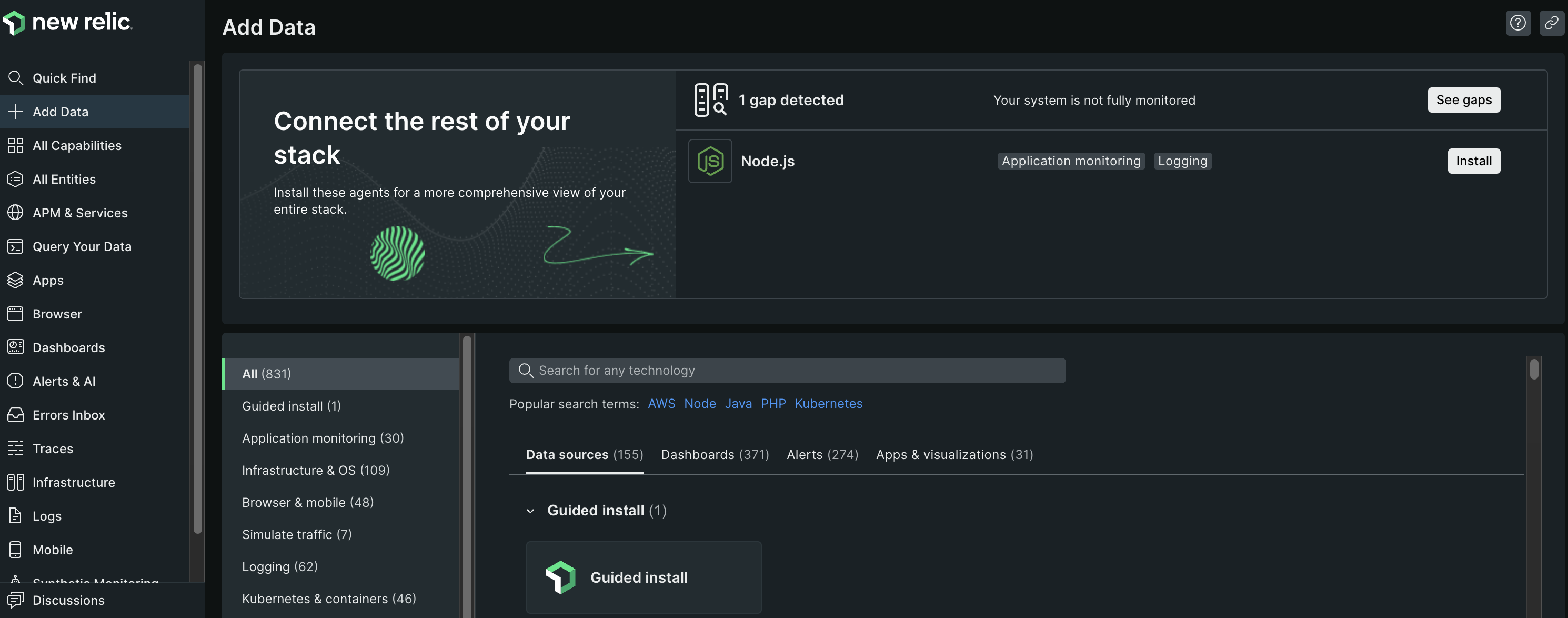This screenshot has width=1568, height=618.
Task: Open Infrastructure from the sidebar
Action: 73,482
